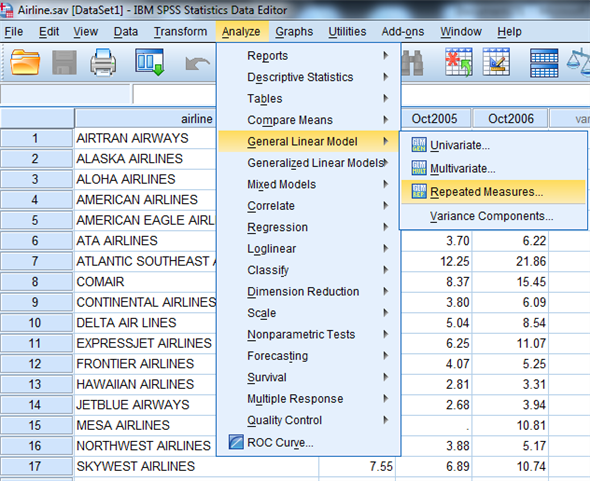Click the Undo arrow icon
Screen dimensions: 590x481
(x=198, y=64)
